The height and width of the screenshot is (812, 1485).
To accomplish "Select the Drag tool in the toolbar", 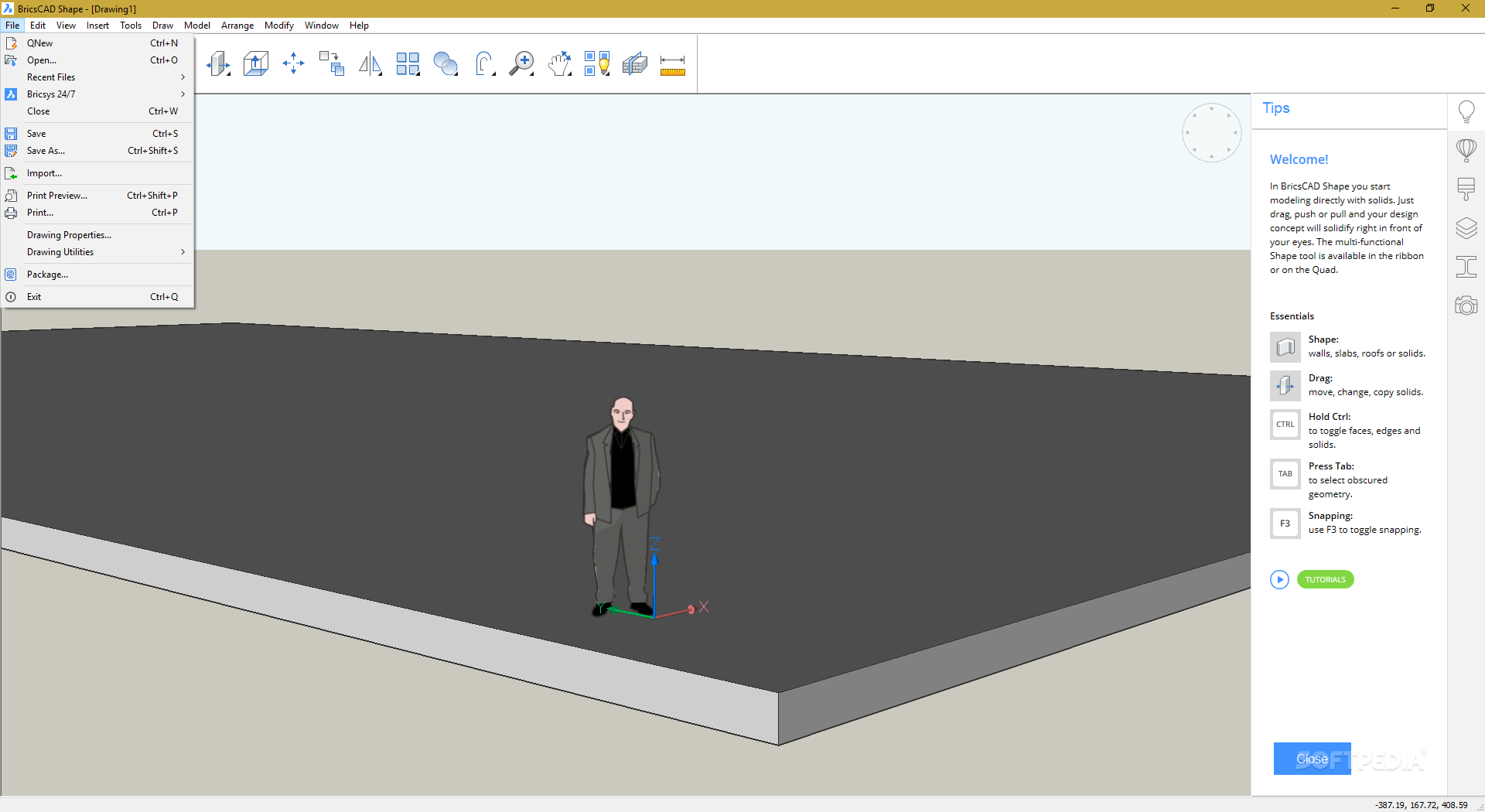I will point(219,63).
